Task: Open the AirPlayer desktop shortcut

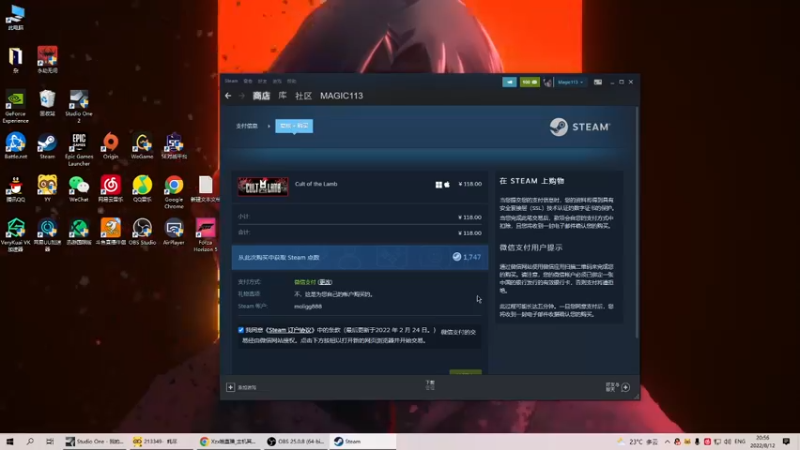Action: 173,232
